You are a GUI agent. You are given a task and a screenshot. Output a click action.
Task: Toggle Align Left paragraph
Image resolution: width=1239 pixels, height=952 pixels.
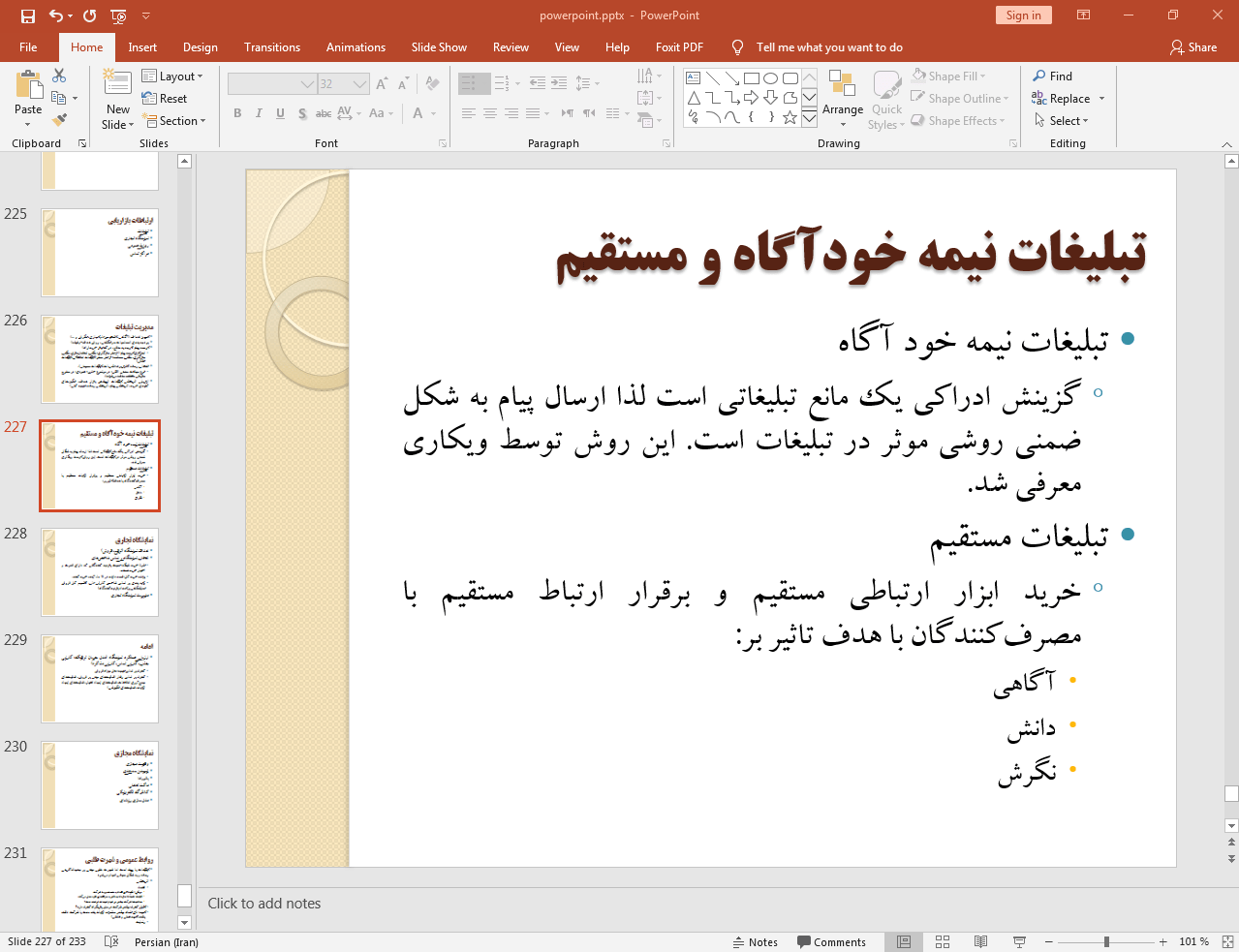pyautogui.click(x=468, y=113)
